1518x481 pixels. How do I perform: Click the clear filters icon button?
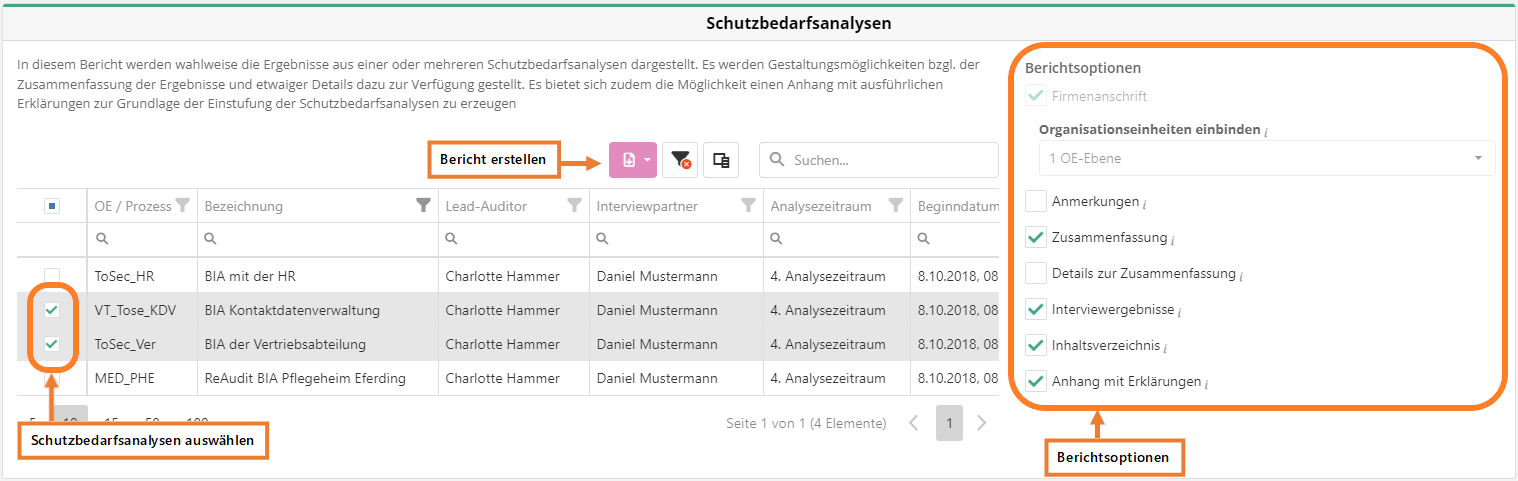point(680,160)
